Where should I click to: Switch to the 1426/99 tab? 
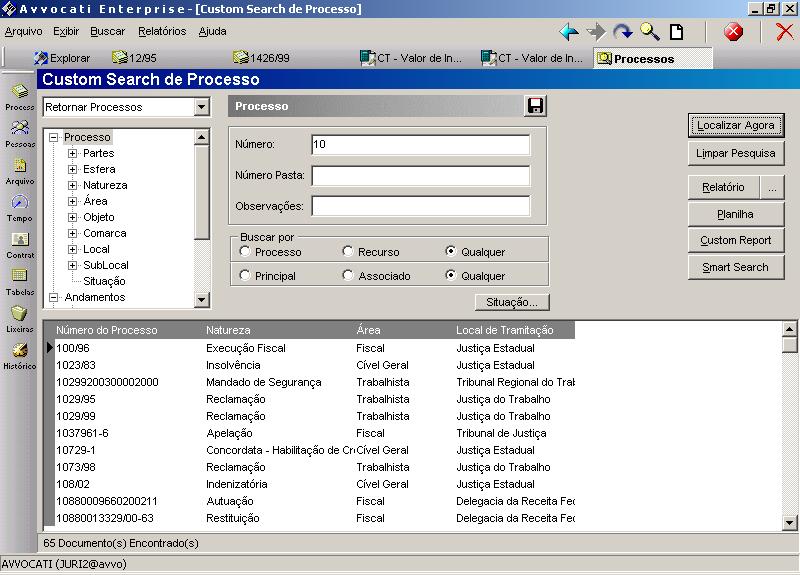[262, 58]
